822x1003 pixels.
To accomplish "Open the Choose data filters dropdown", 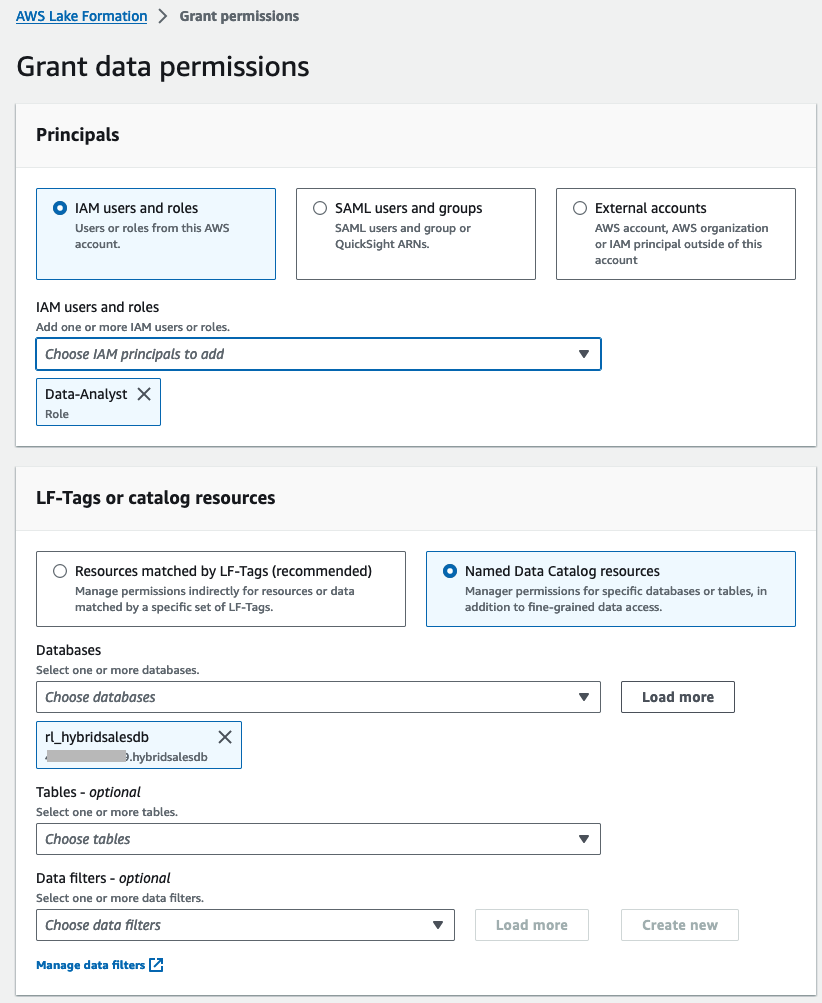I will pyautogui.click(x=230, y=925).
